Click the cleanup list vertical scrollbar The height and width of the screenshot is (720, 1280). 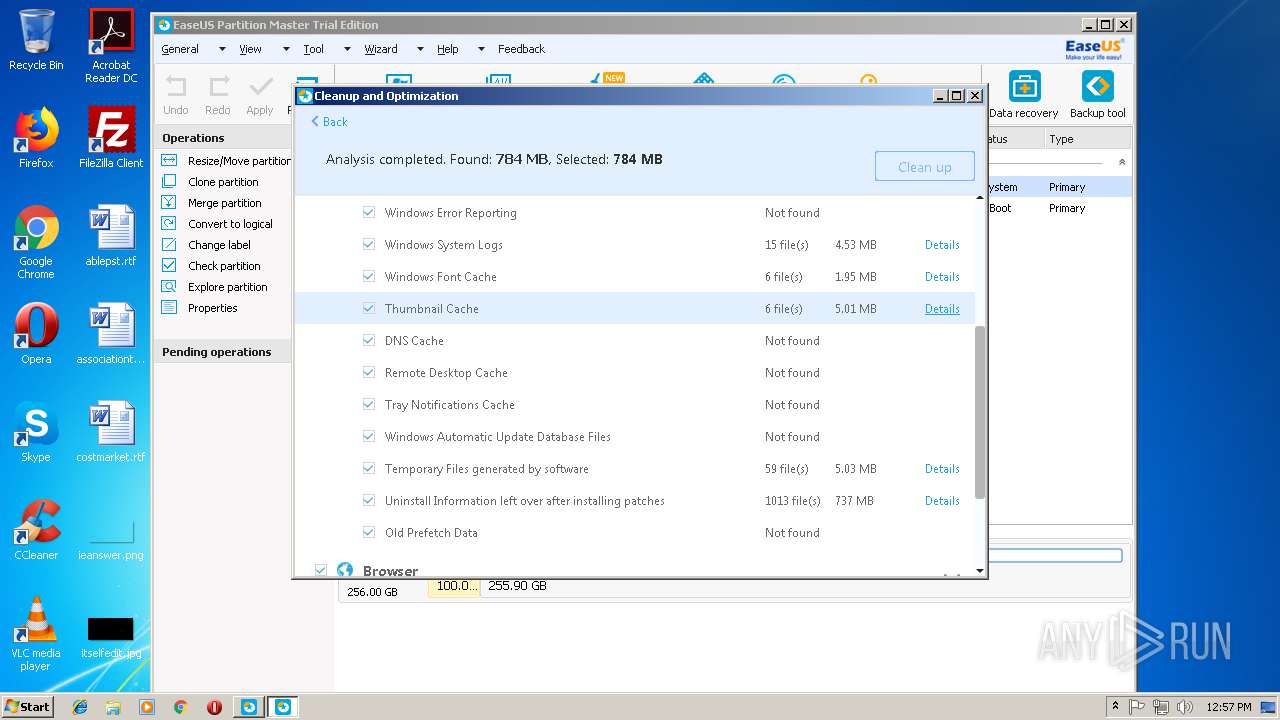pos(980,412)
